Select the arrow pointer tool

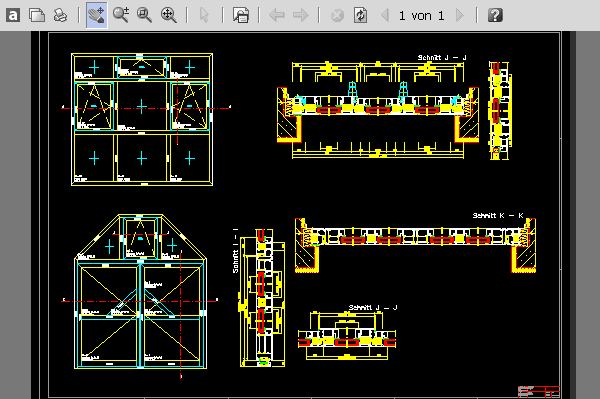(x=204, y=15)
